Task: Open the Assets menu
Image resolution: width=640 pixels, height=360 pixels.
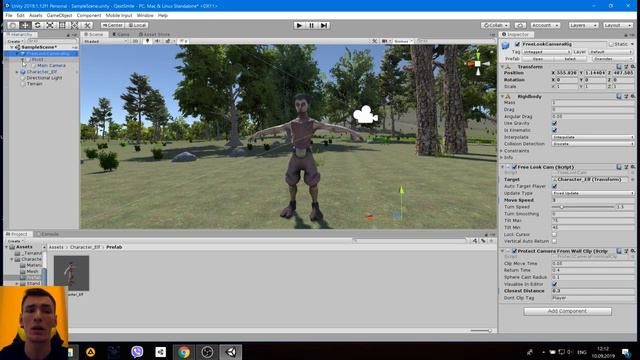Action: [36, 16]
